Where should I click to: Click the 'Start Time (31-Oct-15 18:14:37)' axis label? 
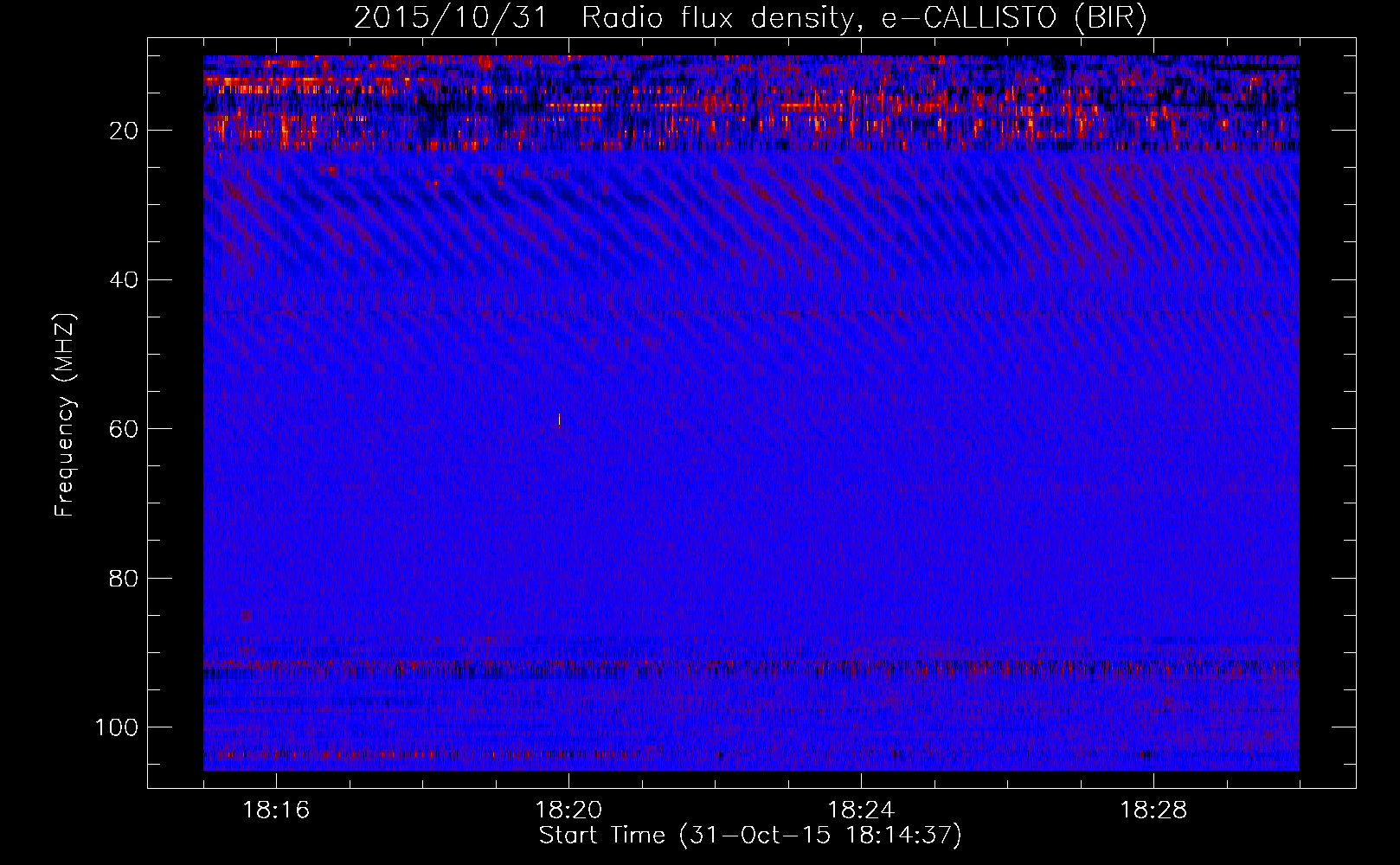[750, 836]
